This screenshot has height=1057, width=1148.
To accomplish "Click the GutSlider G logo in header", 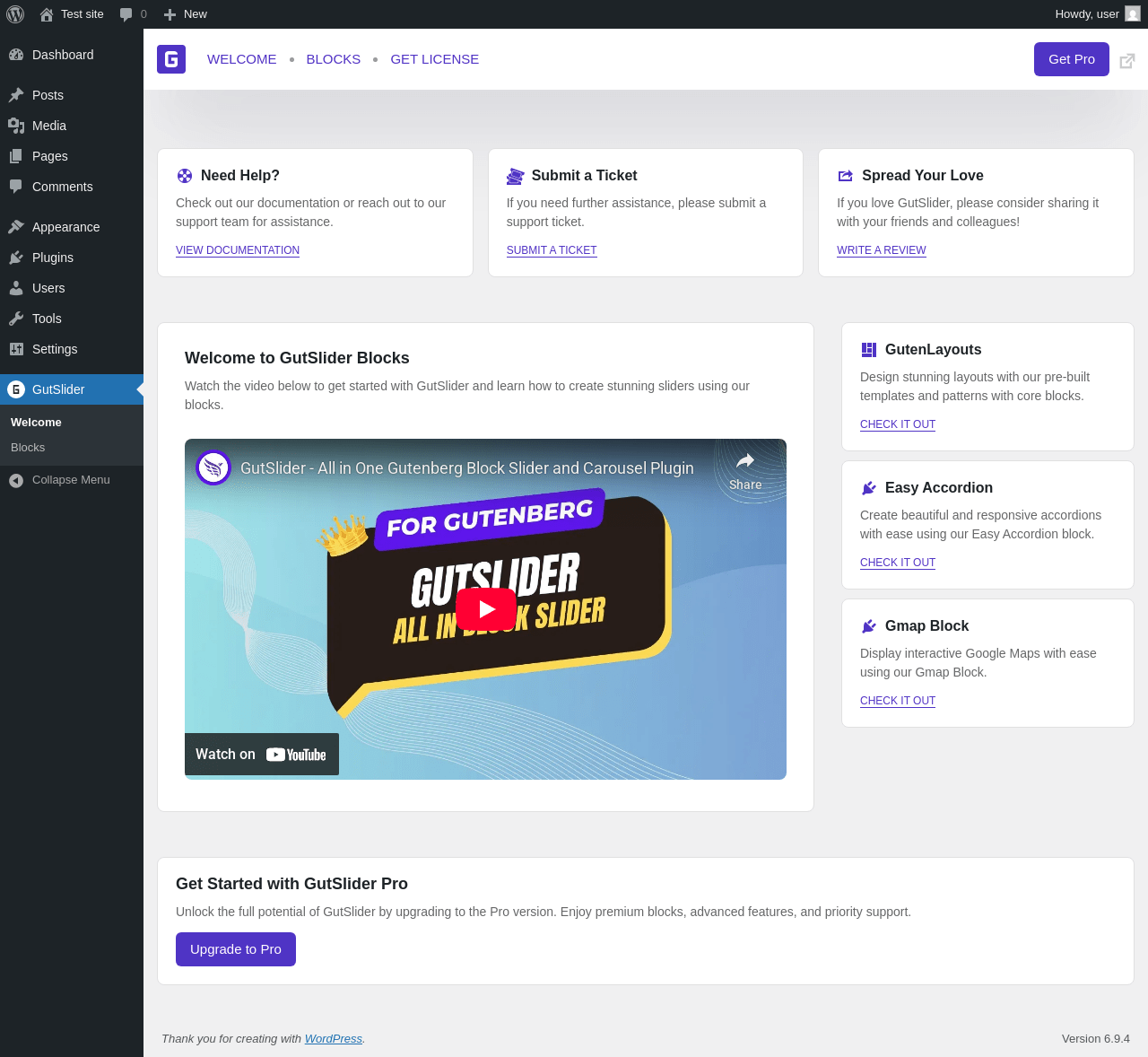I will tap(171, 59).
